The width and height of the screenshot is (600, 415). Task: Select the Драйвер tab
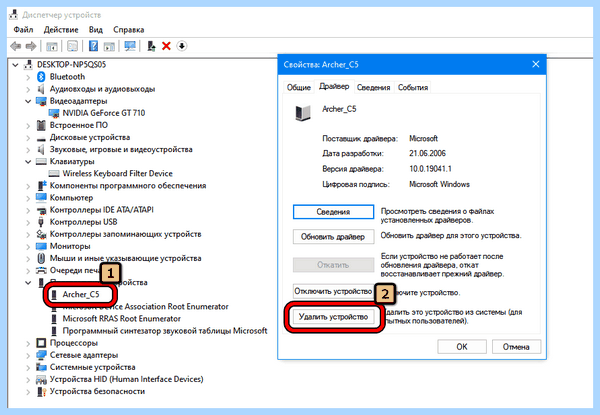334,86
